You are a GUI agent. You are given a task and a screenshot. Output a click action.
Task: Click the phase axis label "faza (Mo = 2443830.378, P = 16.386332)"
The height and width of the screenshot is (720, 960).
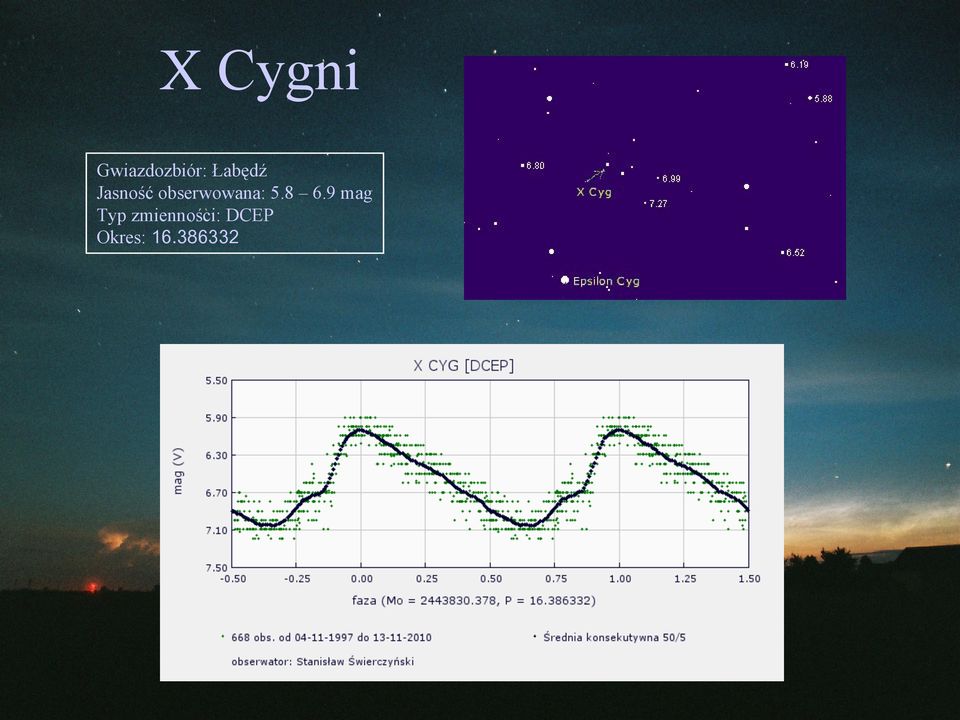pos(474,601)
